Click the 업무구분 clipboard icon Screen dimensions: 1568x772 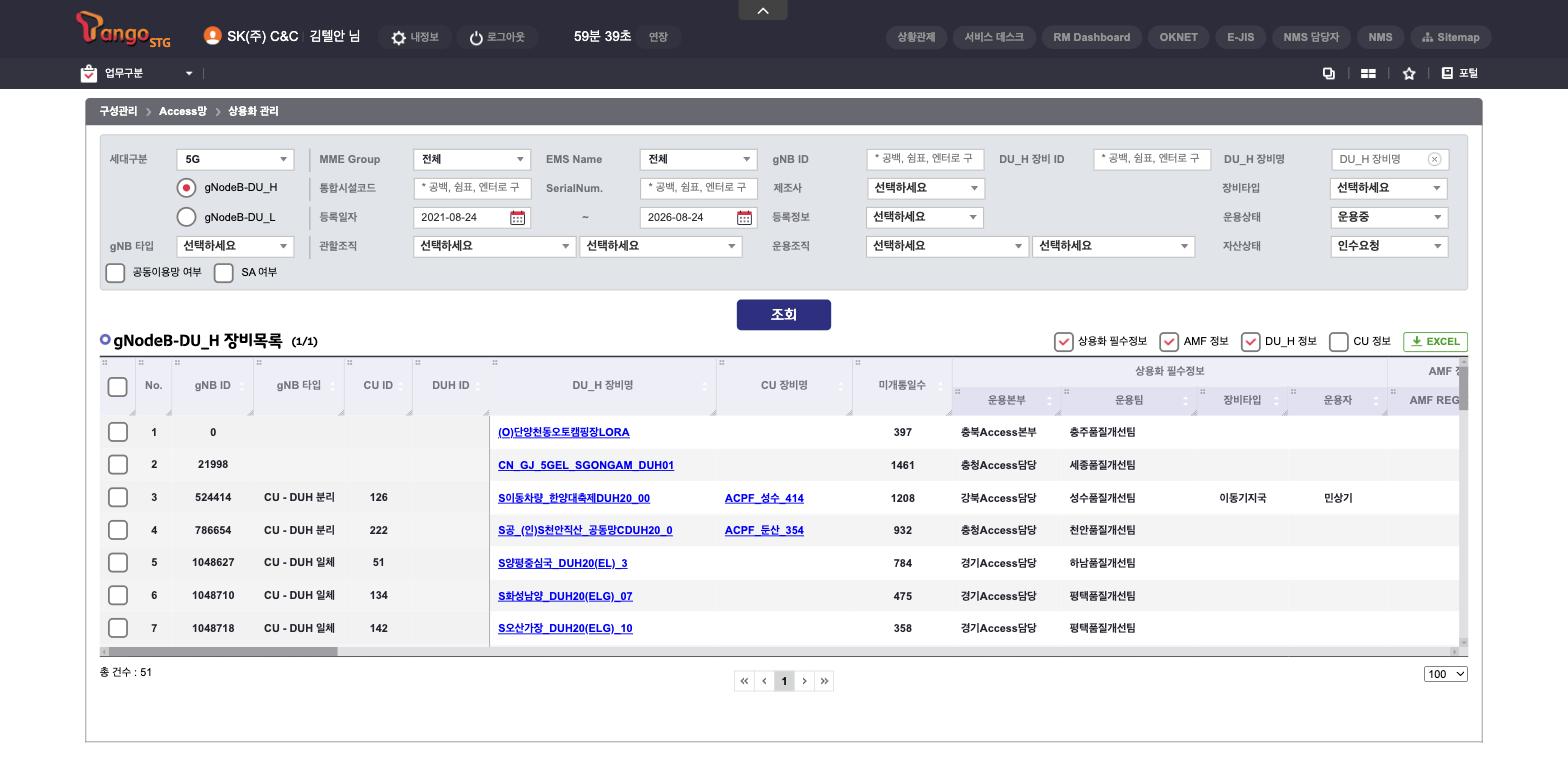[89, 73]
